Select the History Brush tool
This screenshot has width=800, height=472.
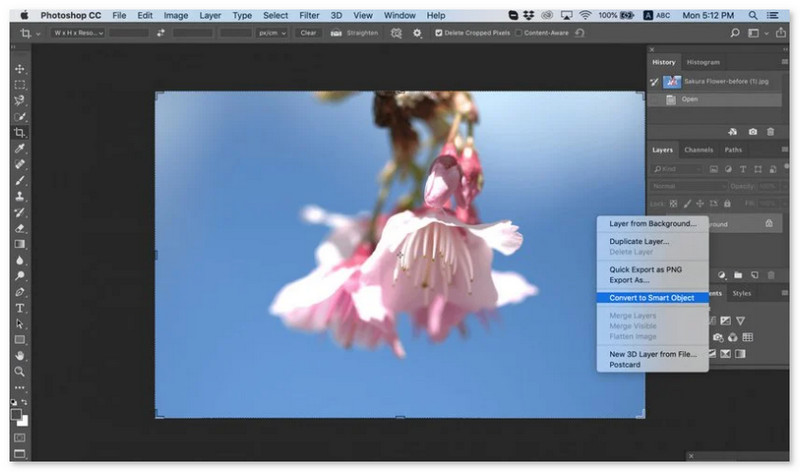(x=20, y=212)
